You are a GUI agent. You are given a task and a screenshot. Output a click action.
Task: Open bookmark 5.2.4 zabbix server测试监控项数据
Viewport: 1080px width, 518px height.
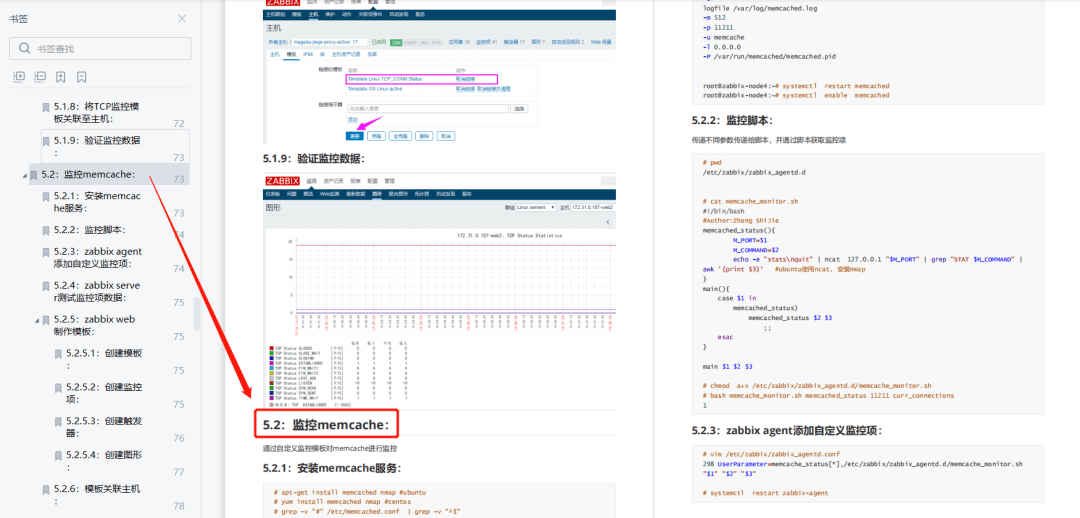tap(96, 291)
